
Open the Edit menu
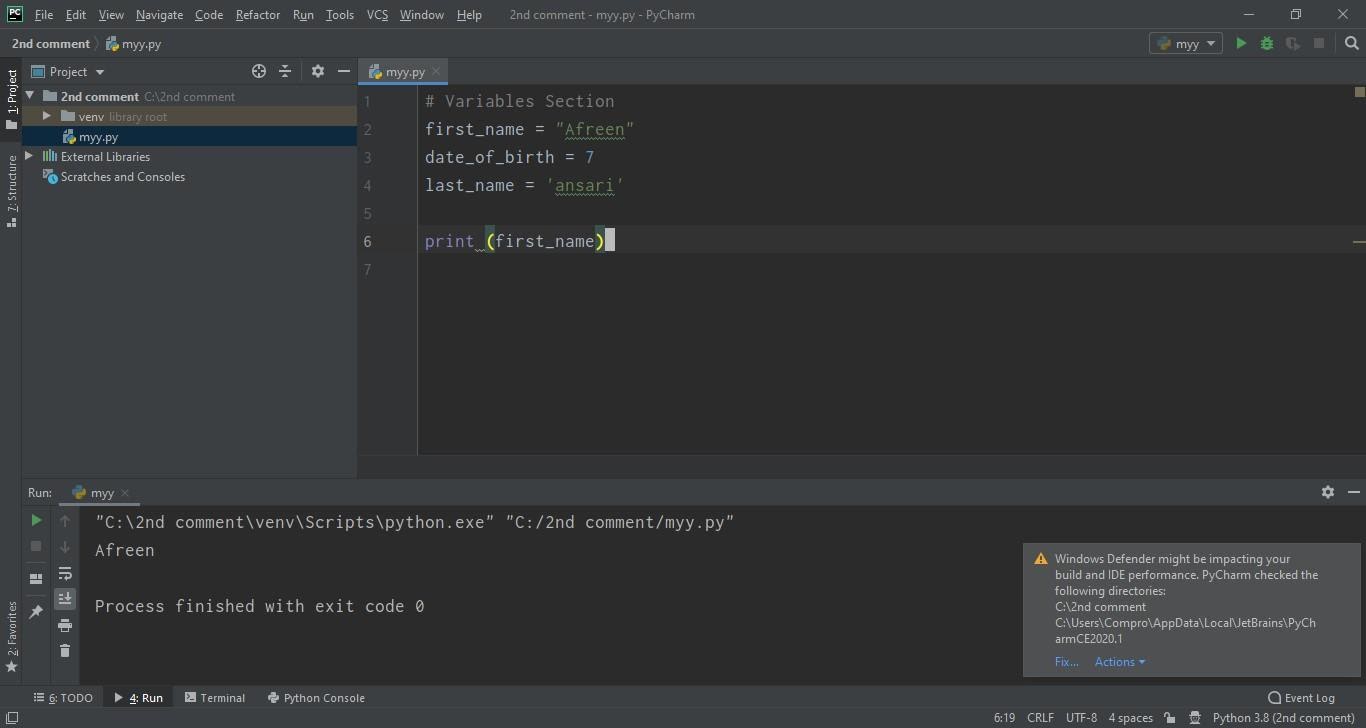click(x=76, y=15)
